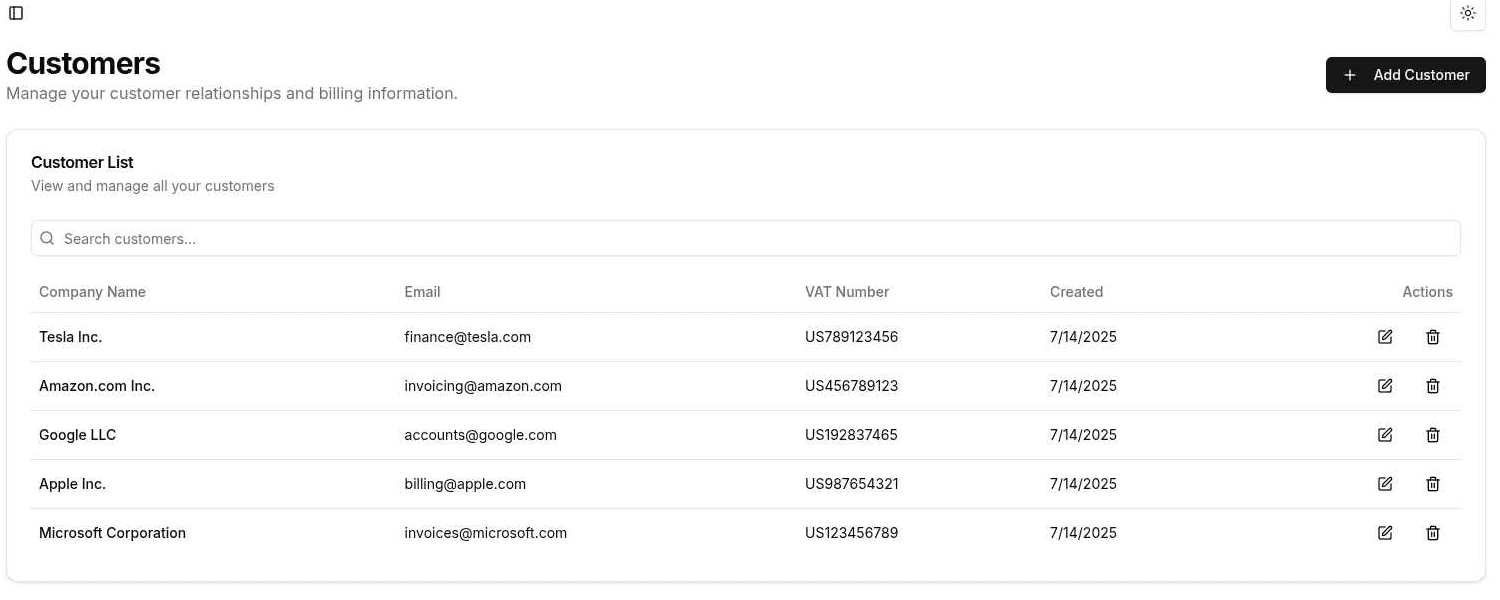Select the Tesla Inc. table row
The height and width of the screenshot is (600, 1500).
click(600, 337)
